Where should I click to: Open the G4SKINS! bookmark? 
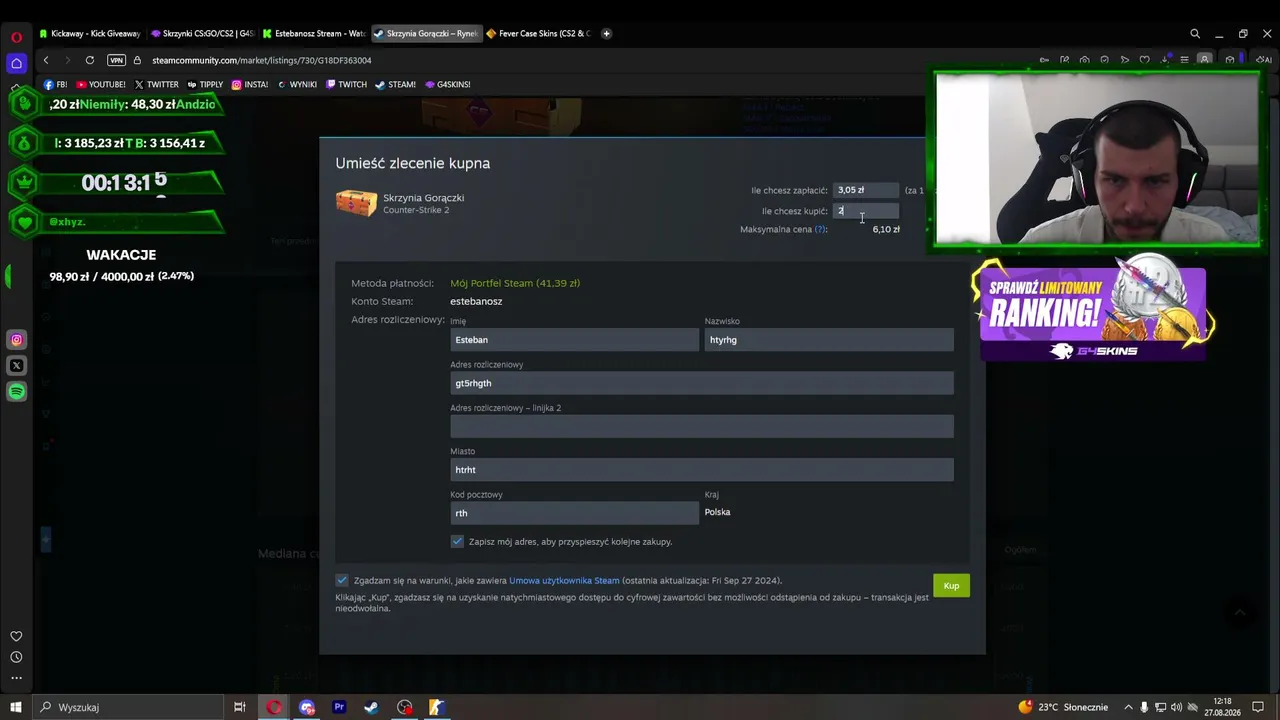pos(447,85)
